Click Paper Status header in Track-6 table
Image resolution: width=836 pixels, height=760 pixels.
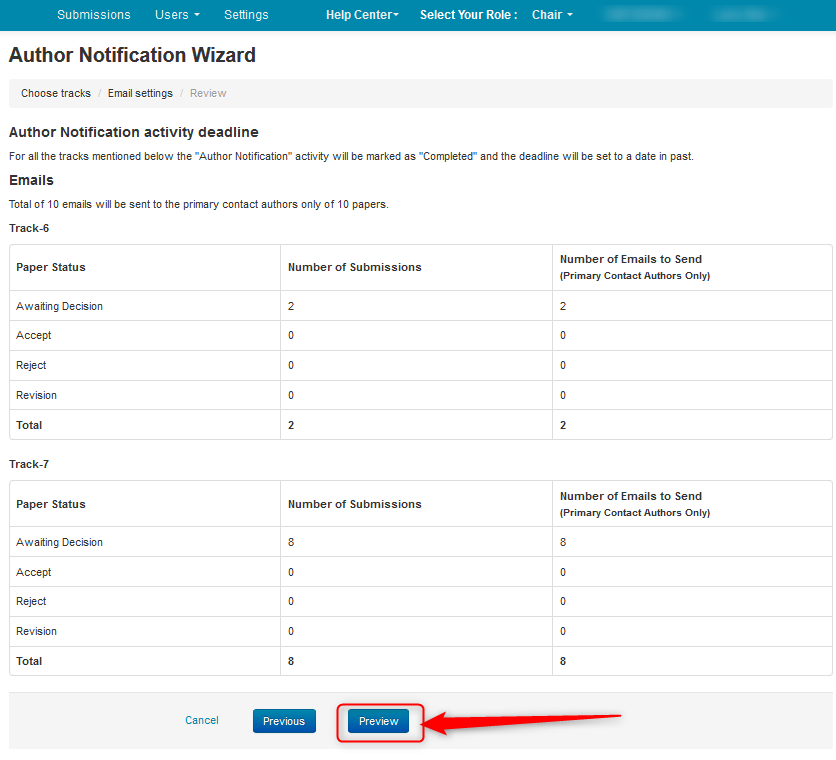tap(51, 267)
